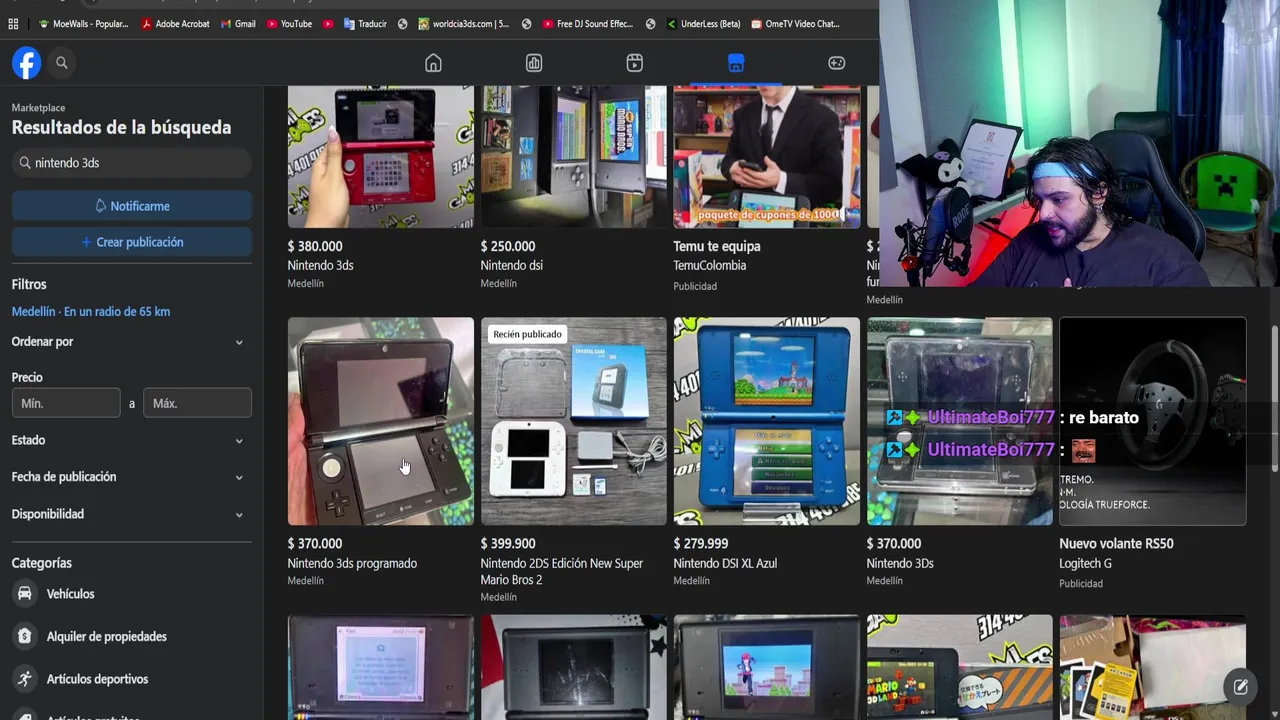
Task: Open the MoeWalls bookmark
Action: pos(84,24)
